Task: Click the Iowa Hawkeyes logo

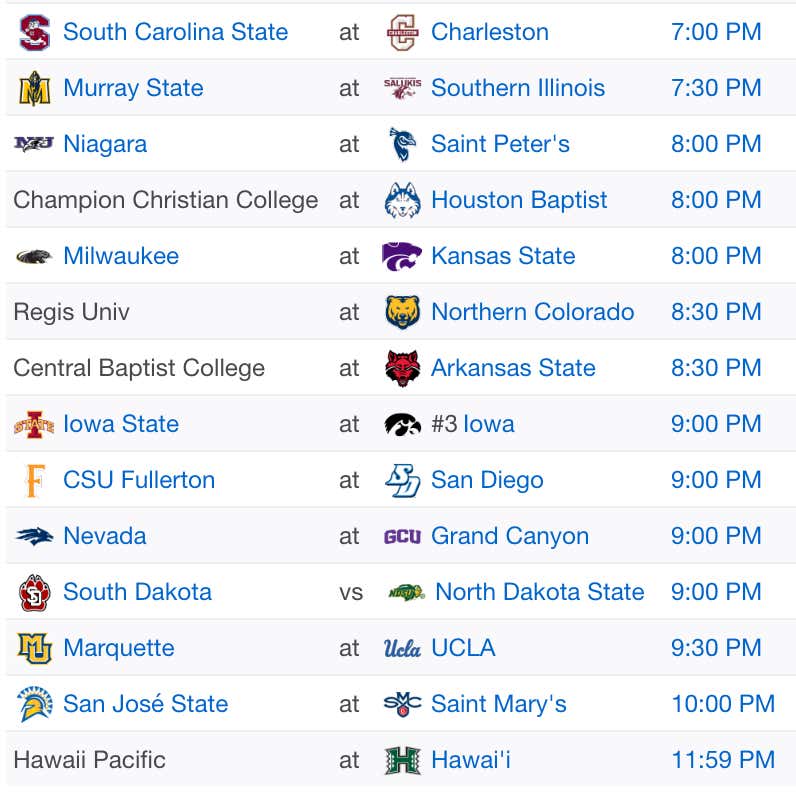Action: click(x=402, y=424)
